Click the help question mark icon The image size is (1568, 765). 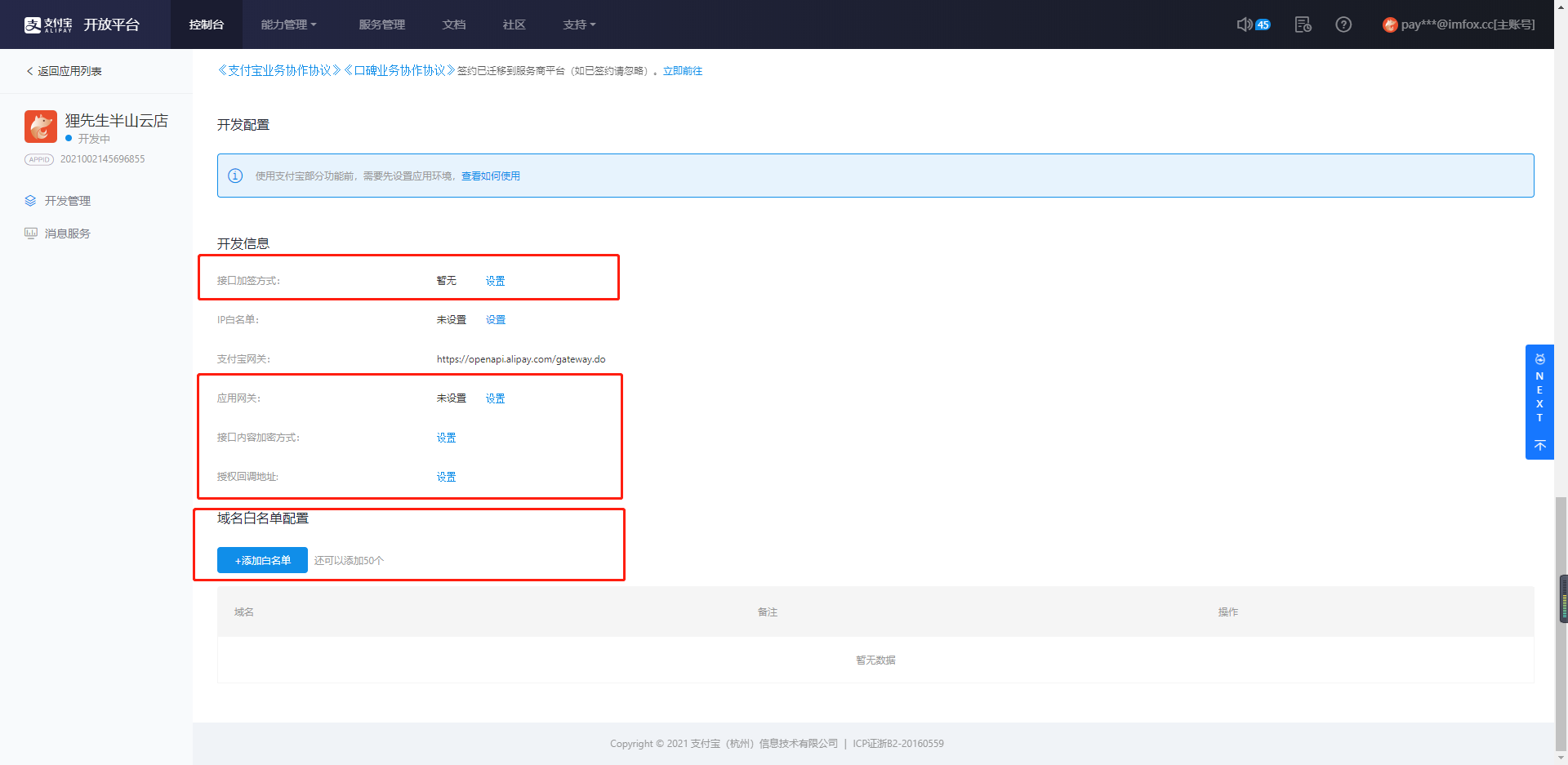click(1343, 24)
